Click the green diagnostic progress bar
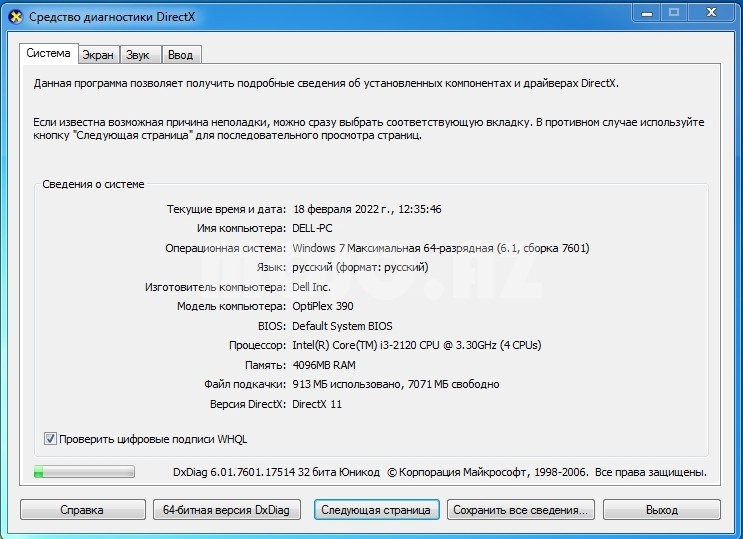743x539 pixels. [x=84, y=471]
